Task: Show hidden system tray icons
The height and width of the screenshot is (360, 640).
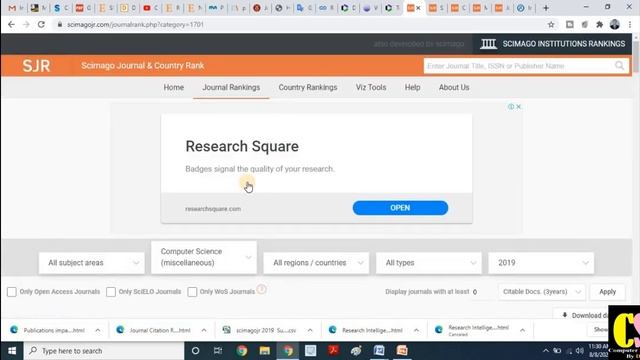Action: (x=546, y=351)
